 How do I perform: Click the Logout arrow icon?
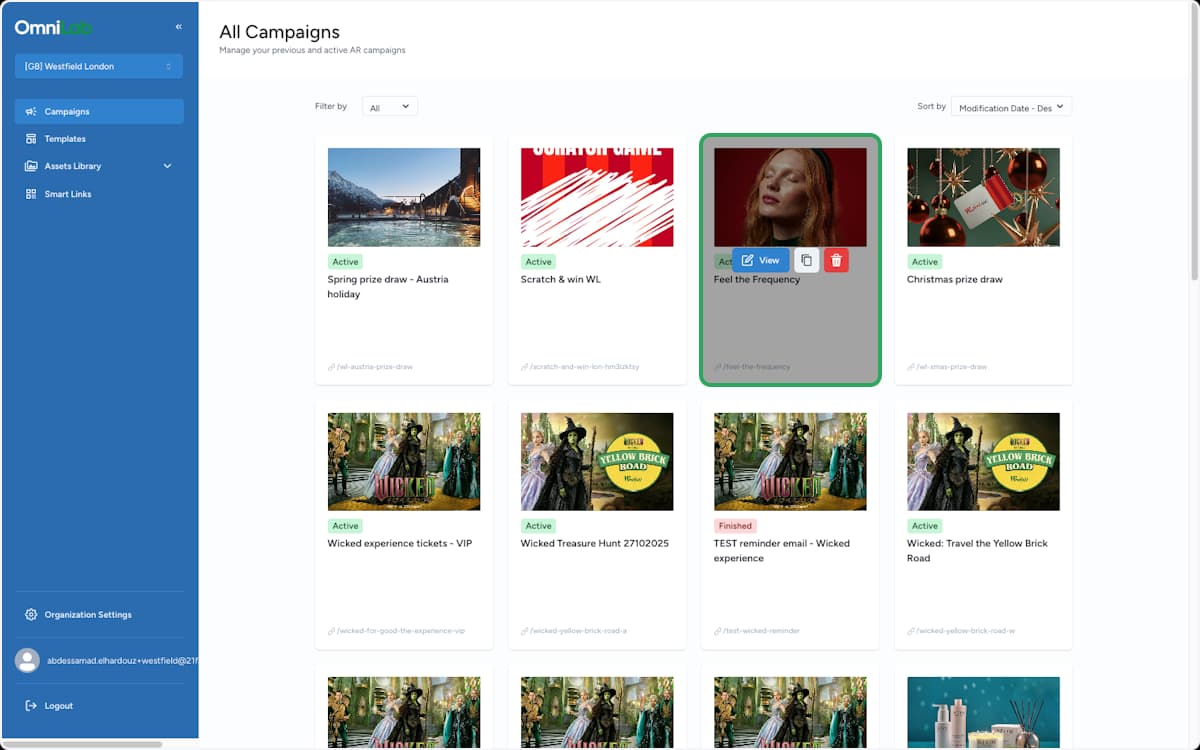click(x=31, y=706)
